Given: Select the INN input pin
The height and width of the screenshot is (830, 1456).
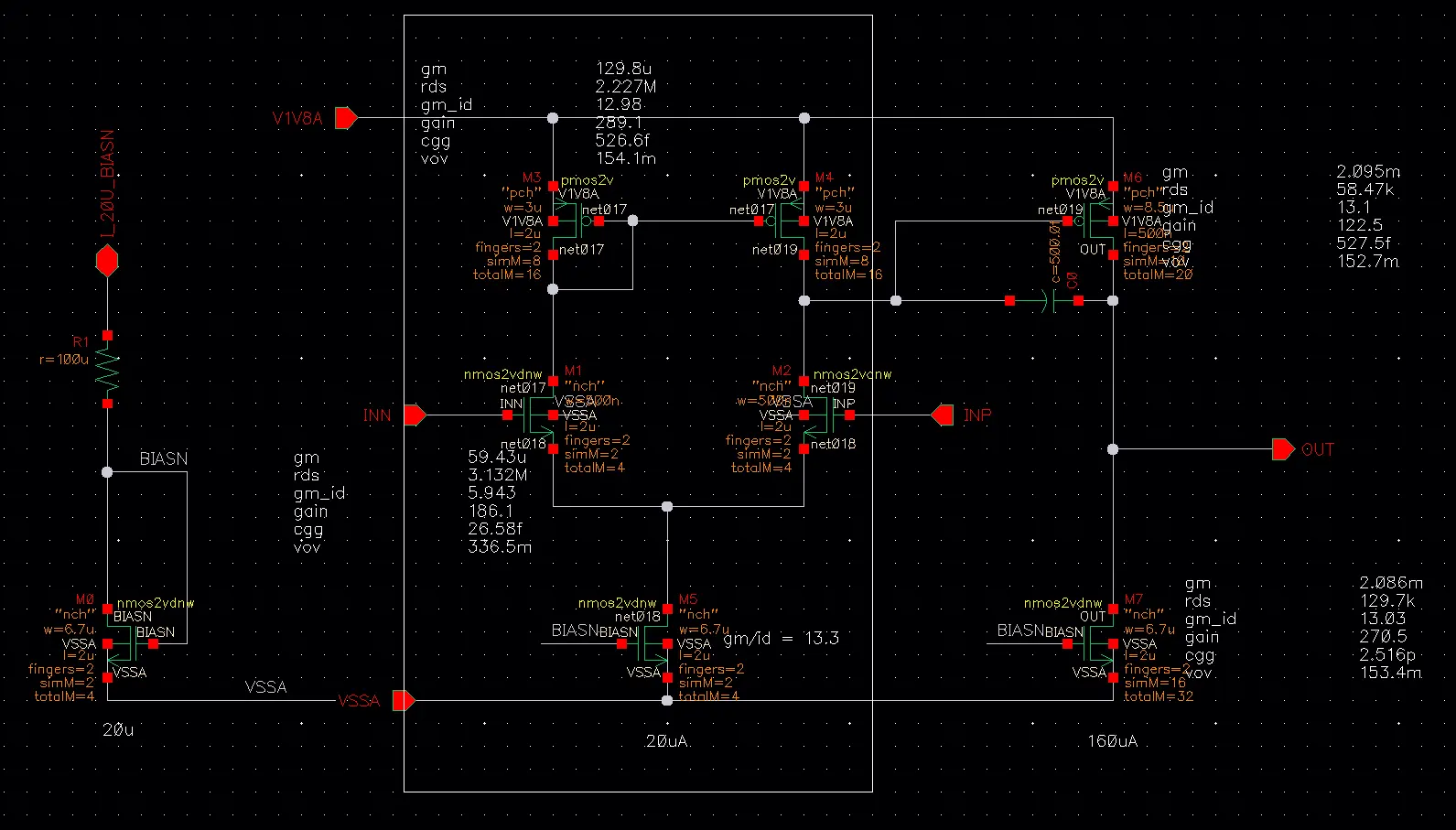Looking at the screenshot, I should [415, 415].
